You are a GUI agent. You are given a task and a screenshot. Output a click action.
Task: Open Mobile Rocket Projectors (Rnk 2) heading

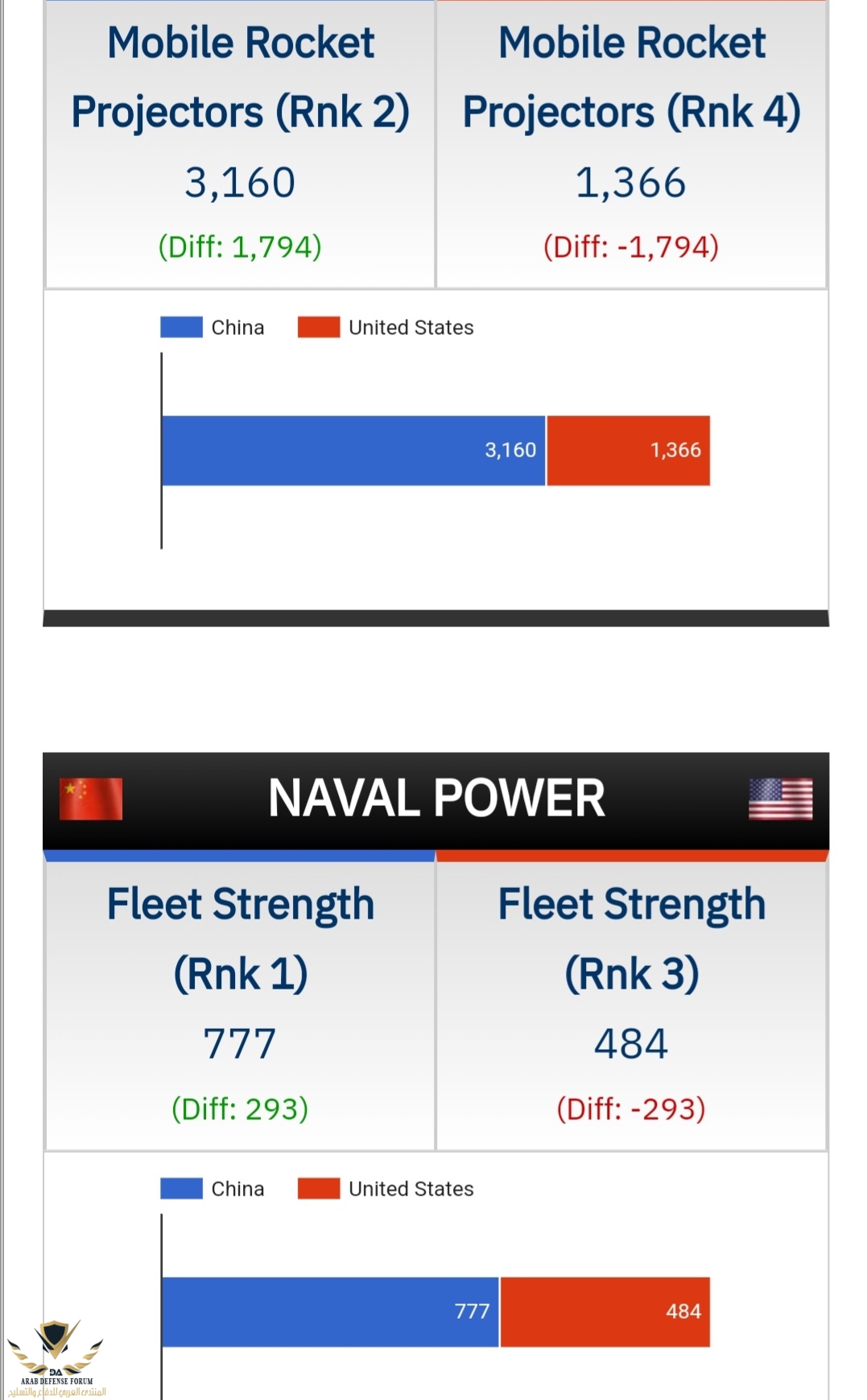pyautogui.click(x=240, y=76)
